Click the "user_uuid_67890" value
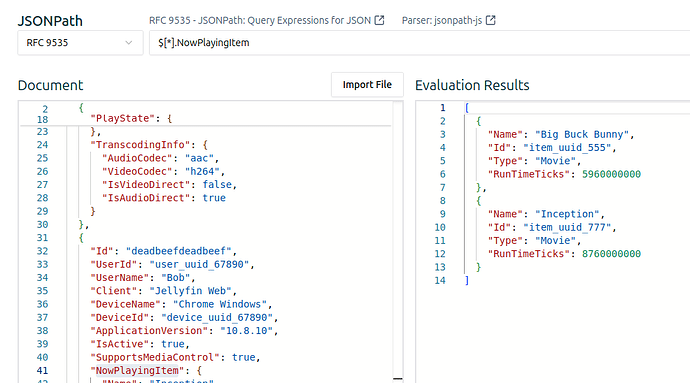Screen dimensions: 690x383 (199, 264)
